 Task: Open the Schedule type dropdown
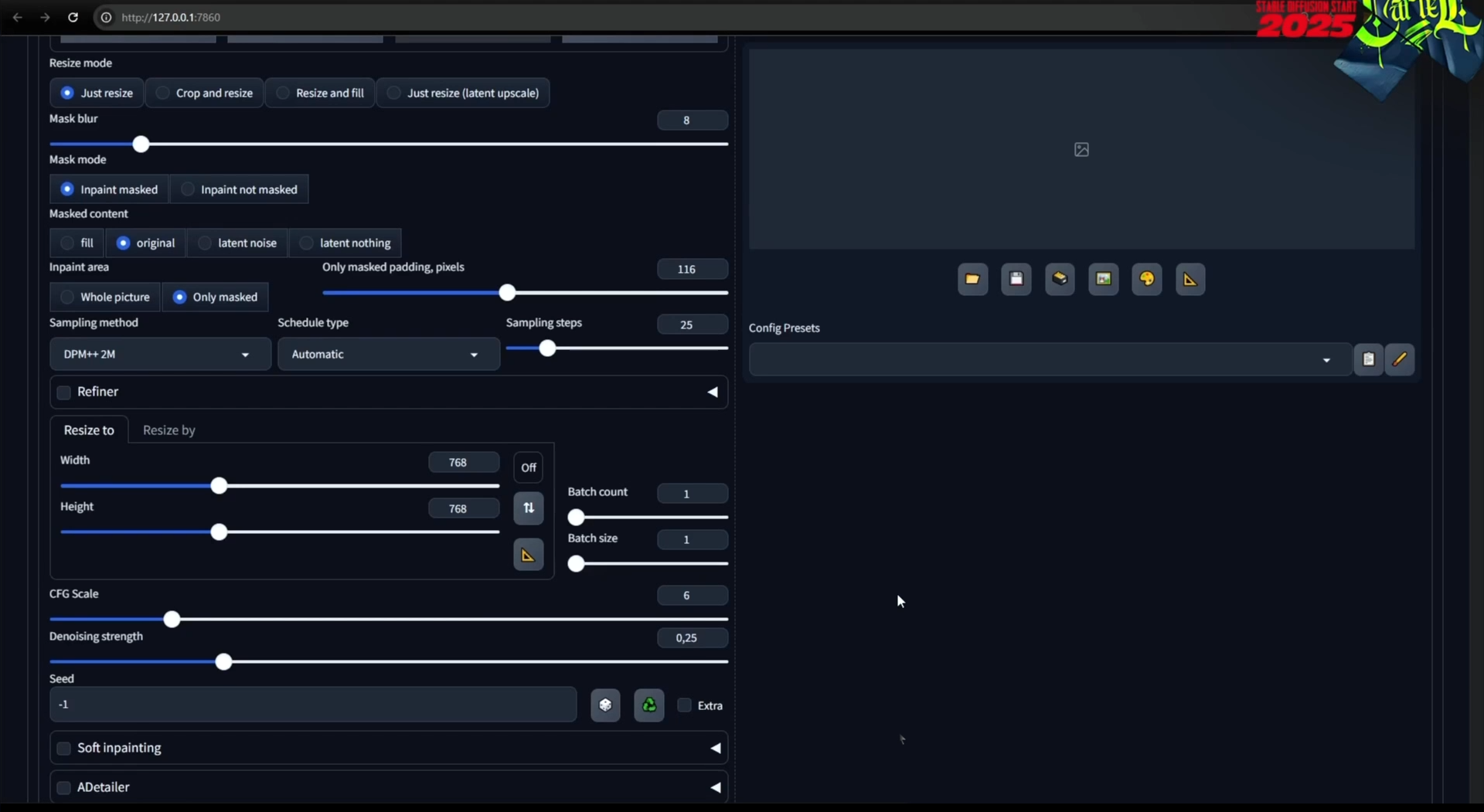coord(389,354)
